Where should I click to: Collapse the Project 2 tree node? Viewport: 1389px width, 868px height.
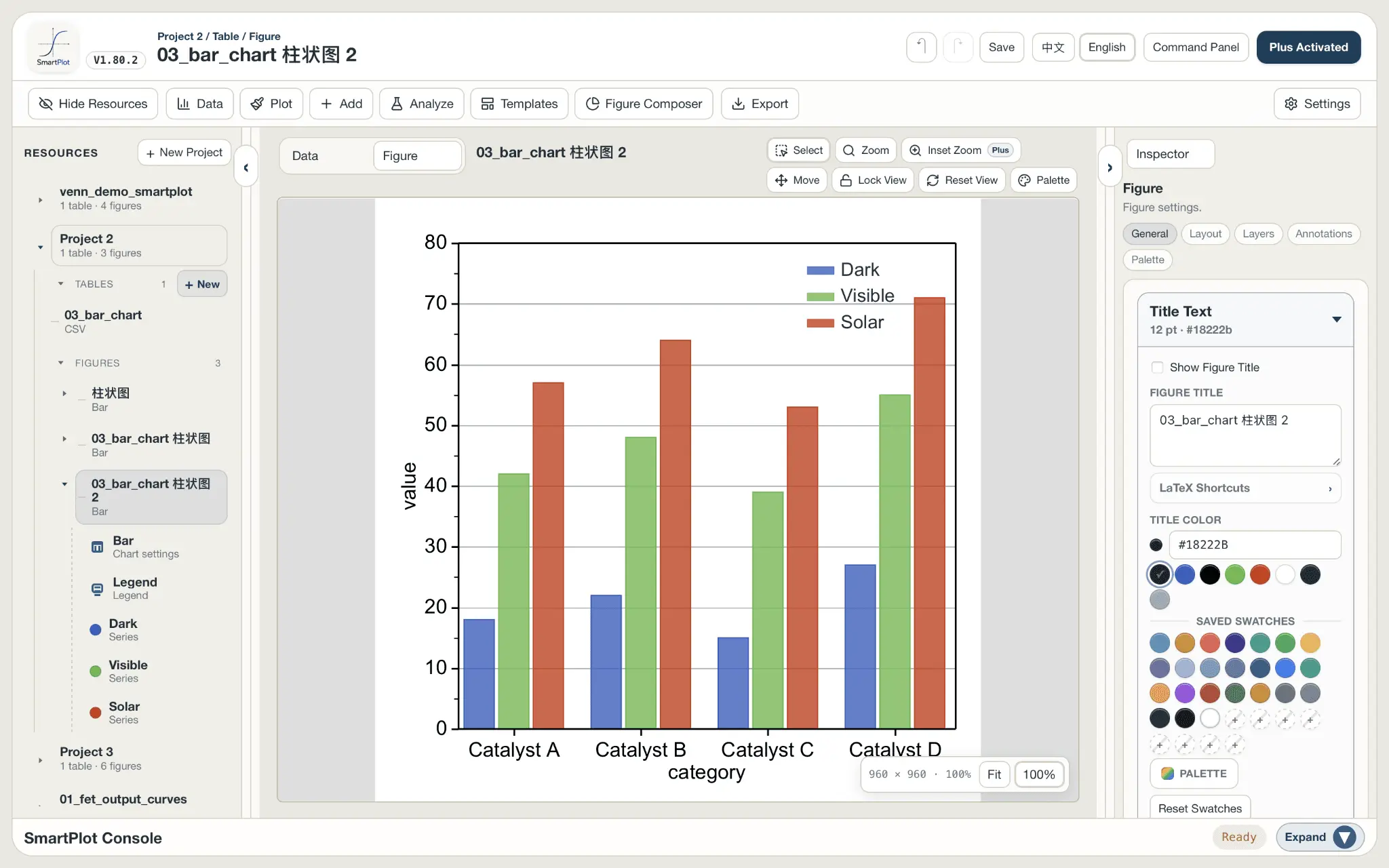[x=41, y=247]
